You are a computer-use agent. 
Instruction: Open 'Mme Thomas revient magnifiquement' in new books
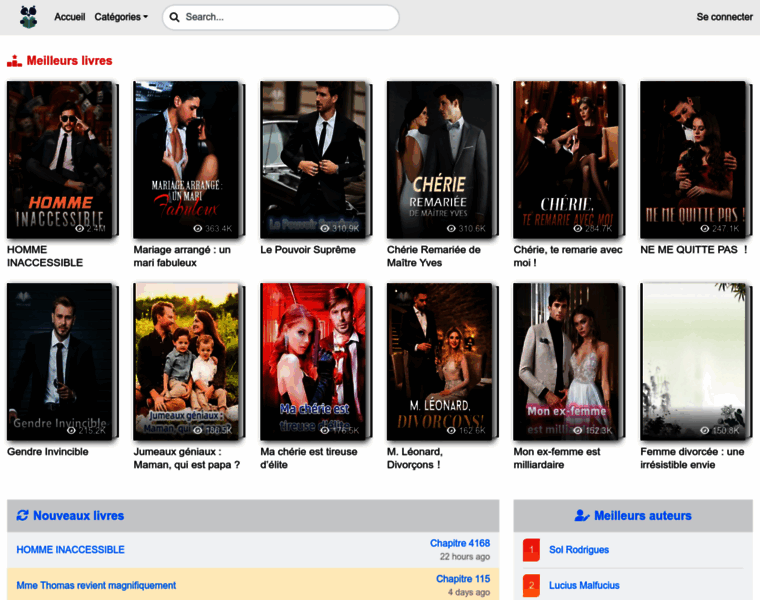(96, 585)
